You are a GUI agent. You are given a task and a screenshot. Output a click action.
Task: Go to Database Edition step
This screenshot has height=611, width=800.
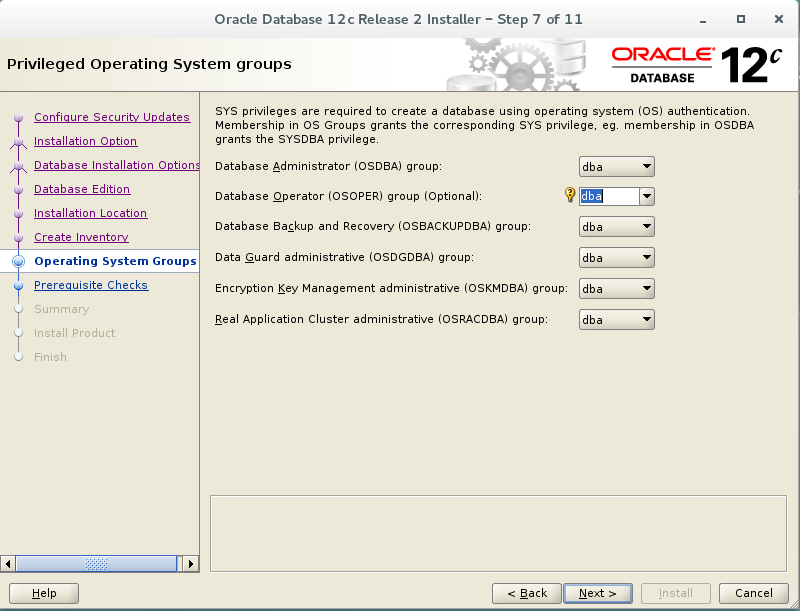click(82, 189)
